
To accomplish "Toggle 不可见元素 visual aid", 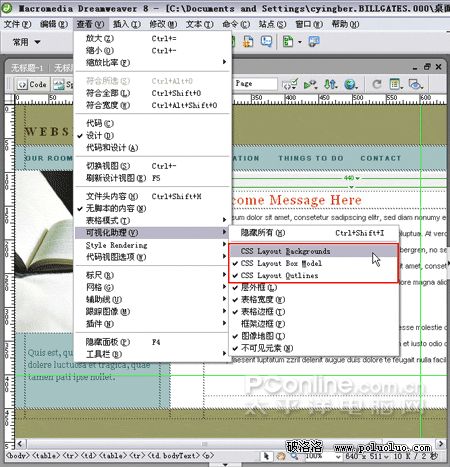I will point(314,348).
